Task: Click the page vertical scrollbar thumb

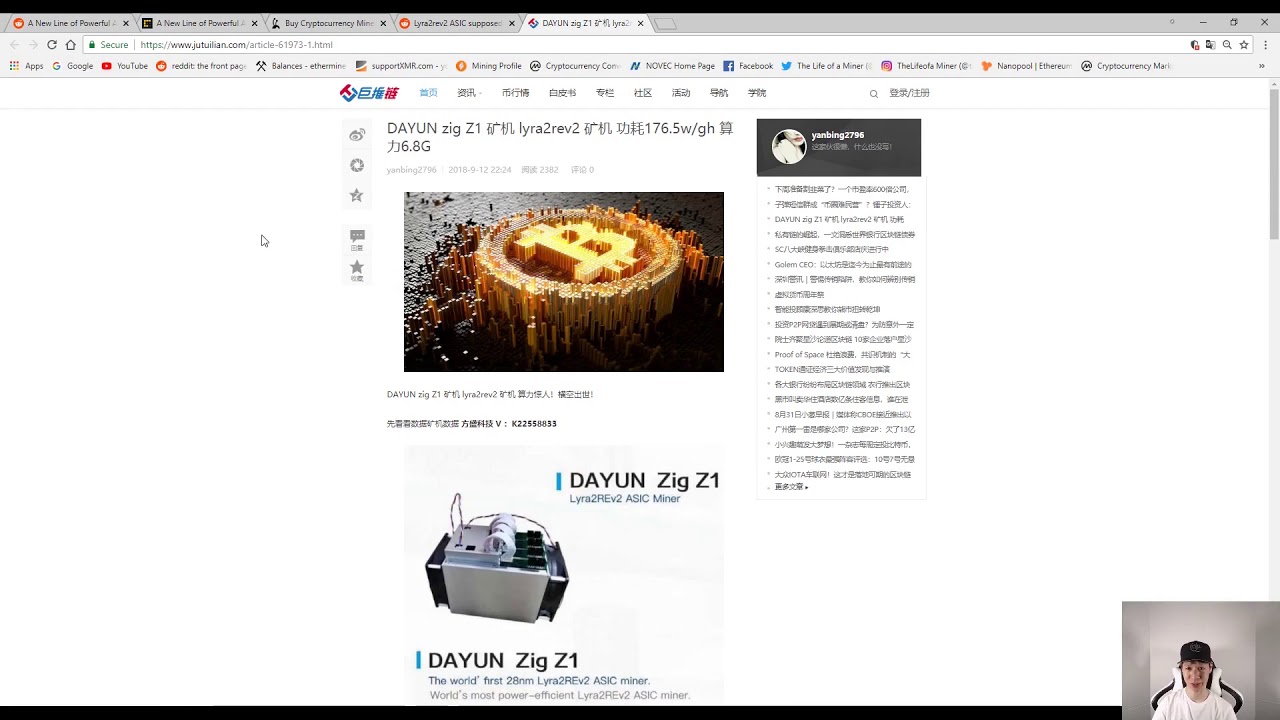Action: 1273,165
